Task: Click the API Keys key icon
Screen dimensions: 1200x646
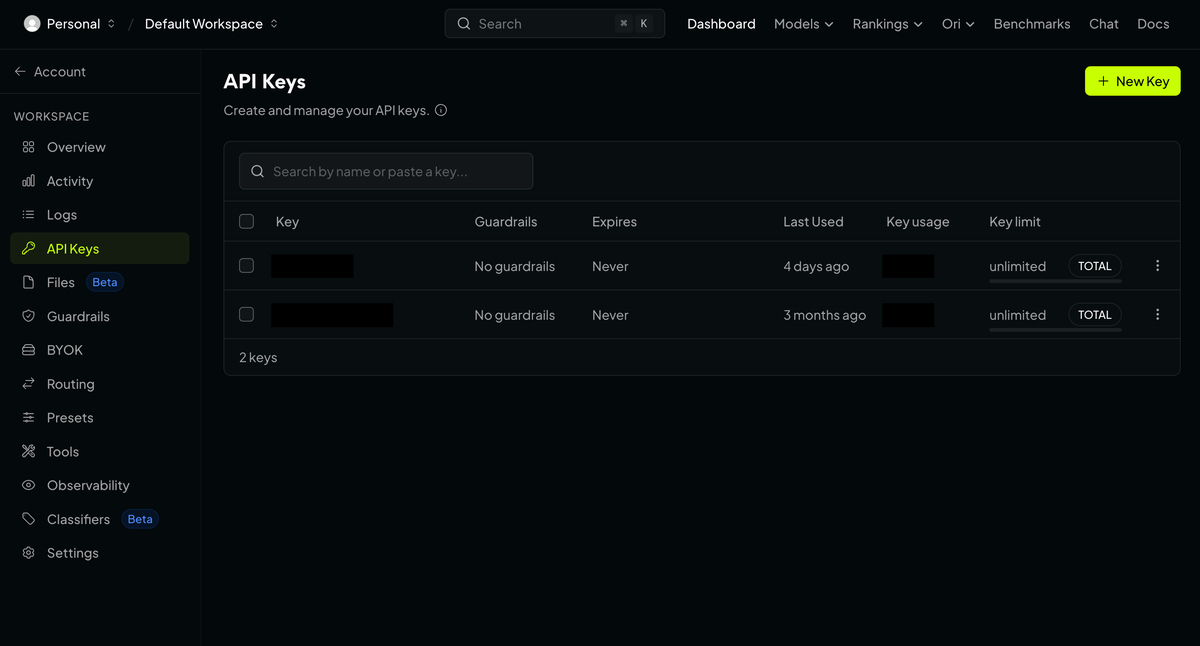Action: click(x=28, y=249)
